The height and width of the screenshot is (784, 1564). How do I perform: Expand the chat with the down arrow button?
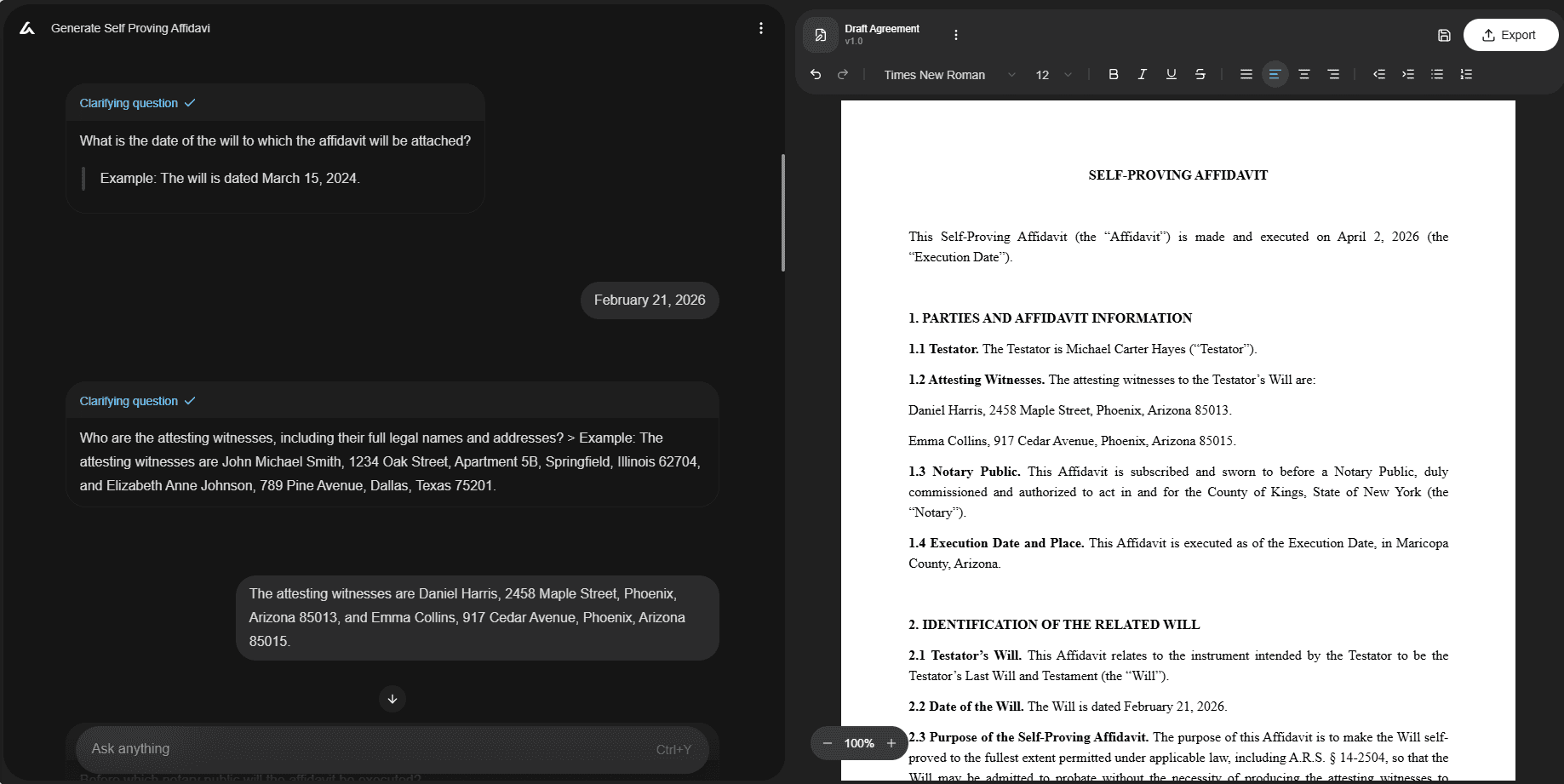(392, 698)
